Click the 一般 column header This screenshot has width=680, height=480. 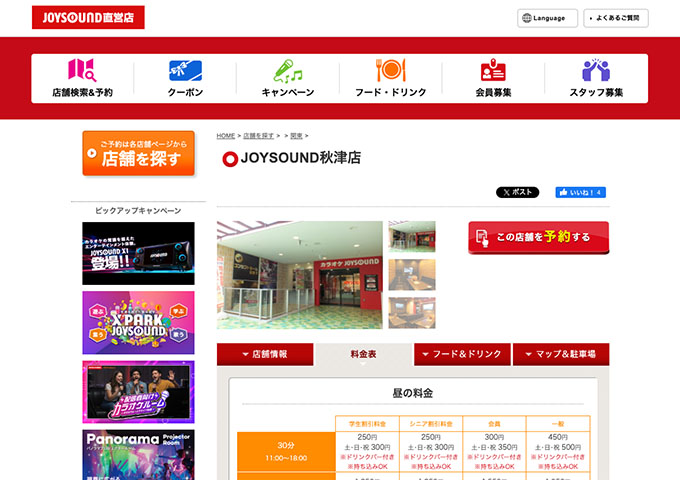point(558,424)
